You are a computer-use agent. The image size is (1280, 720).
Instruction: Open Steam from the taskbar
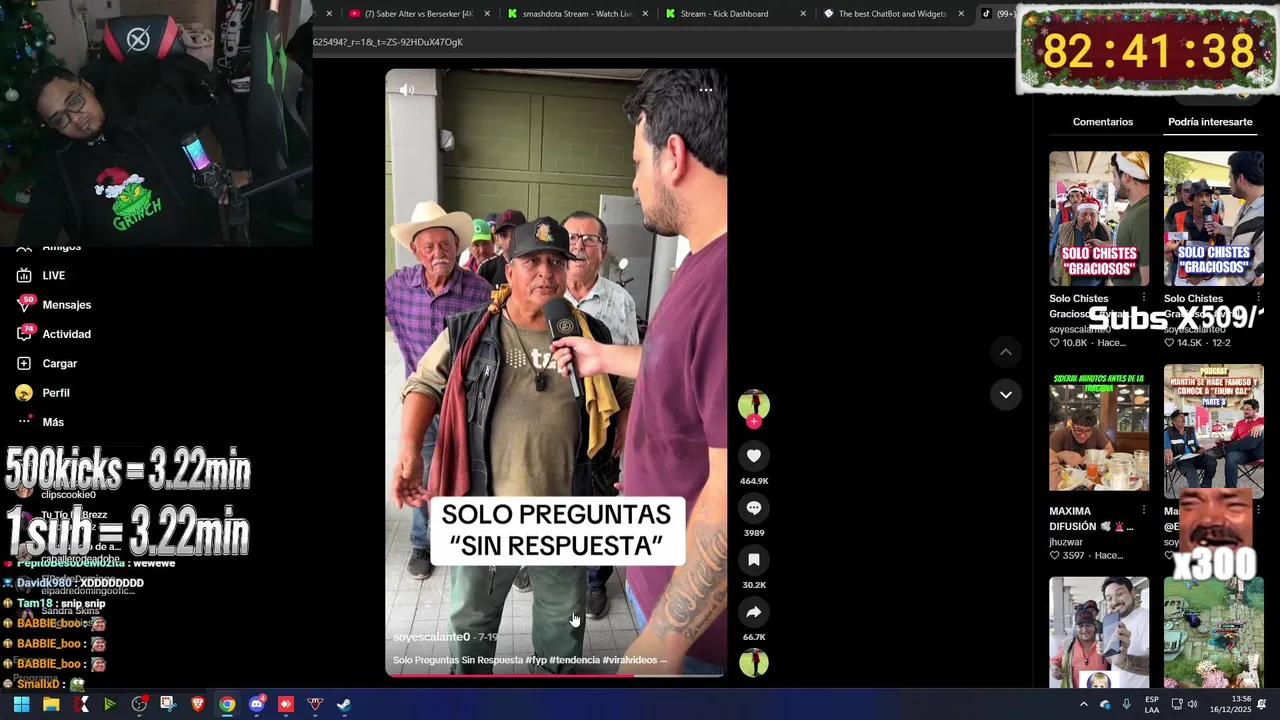[343, 704]
